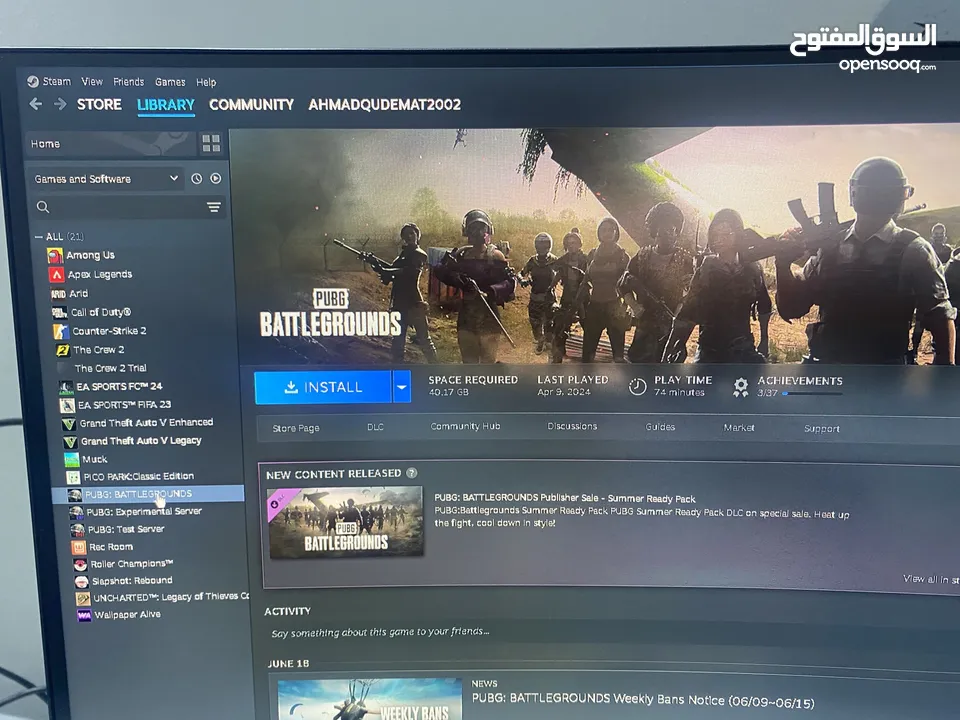Open PUBG Weekly Bans Notice news title
Image resolution: width=960 pixels, height=720 pixels.
tap(643, 701)
